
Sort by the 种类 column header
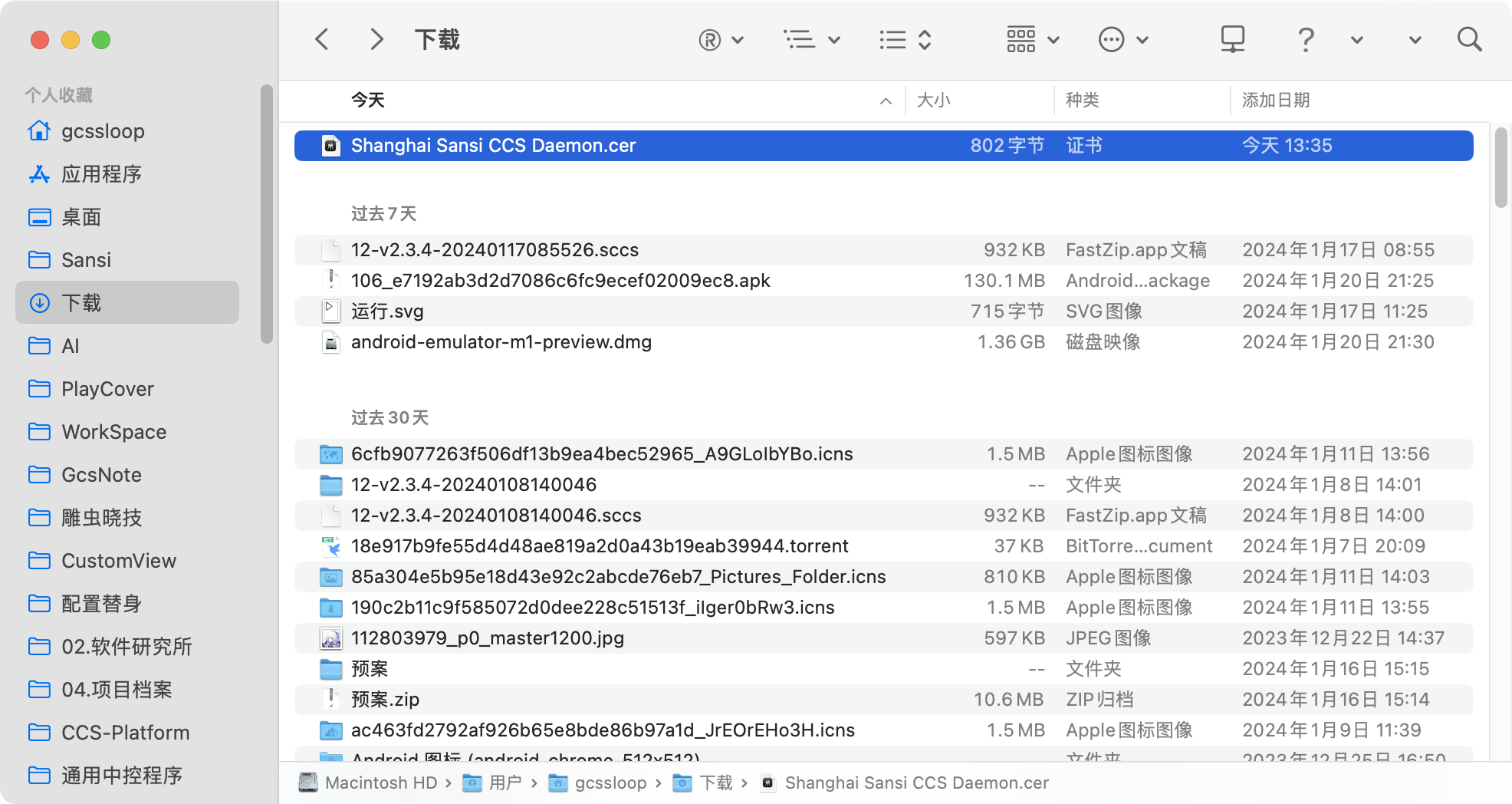1082,100
